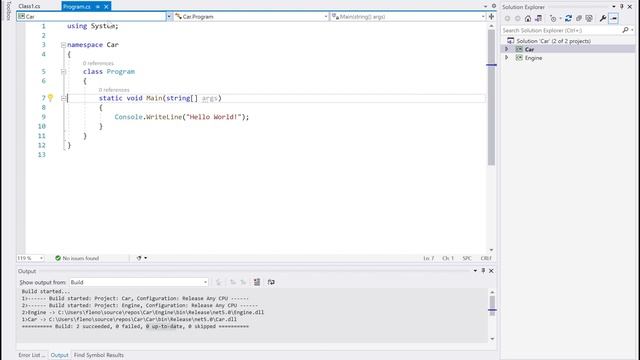
Task: Click the Collapse All icon in Solution Explorer
Action: pyautogui.click(x=579, y=18)
